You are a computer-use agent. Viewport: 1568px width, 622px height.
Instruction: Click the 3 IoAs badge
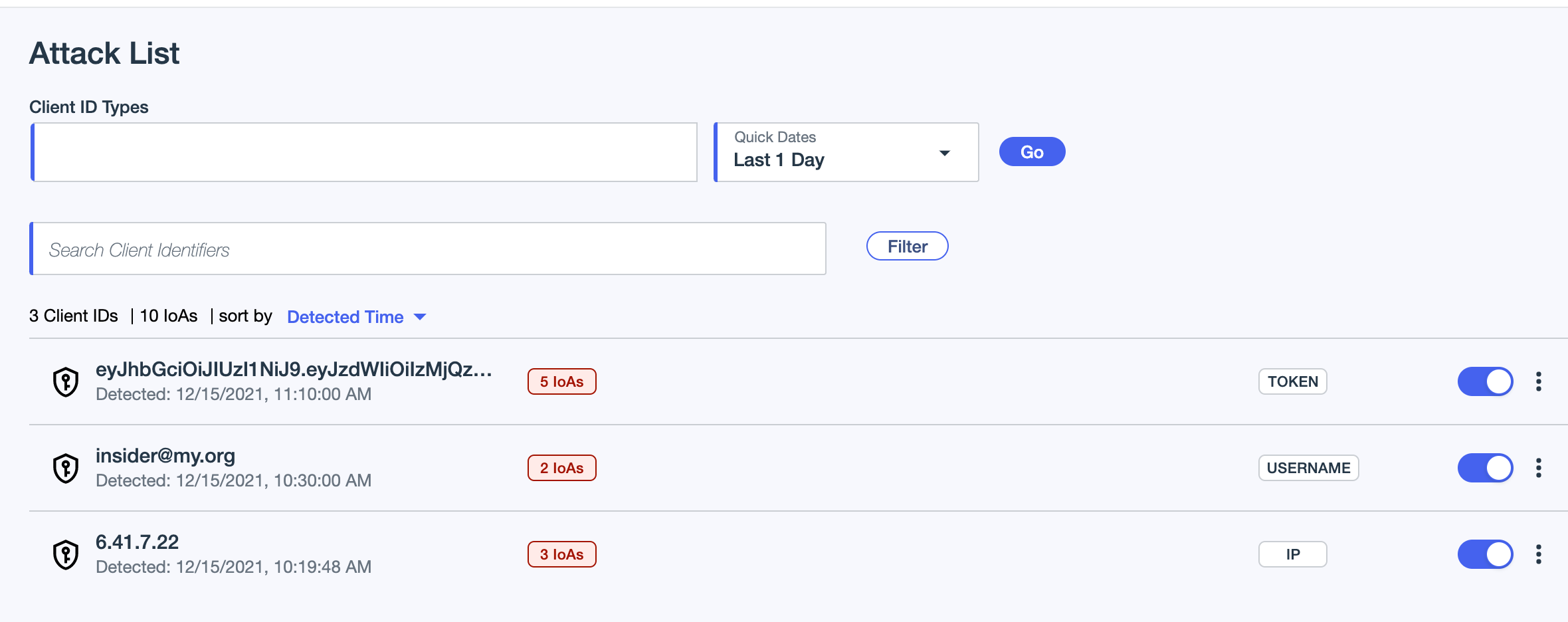coord(561,554)
